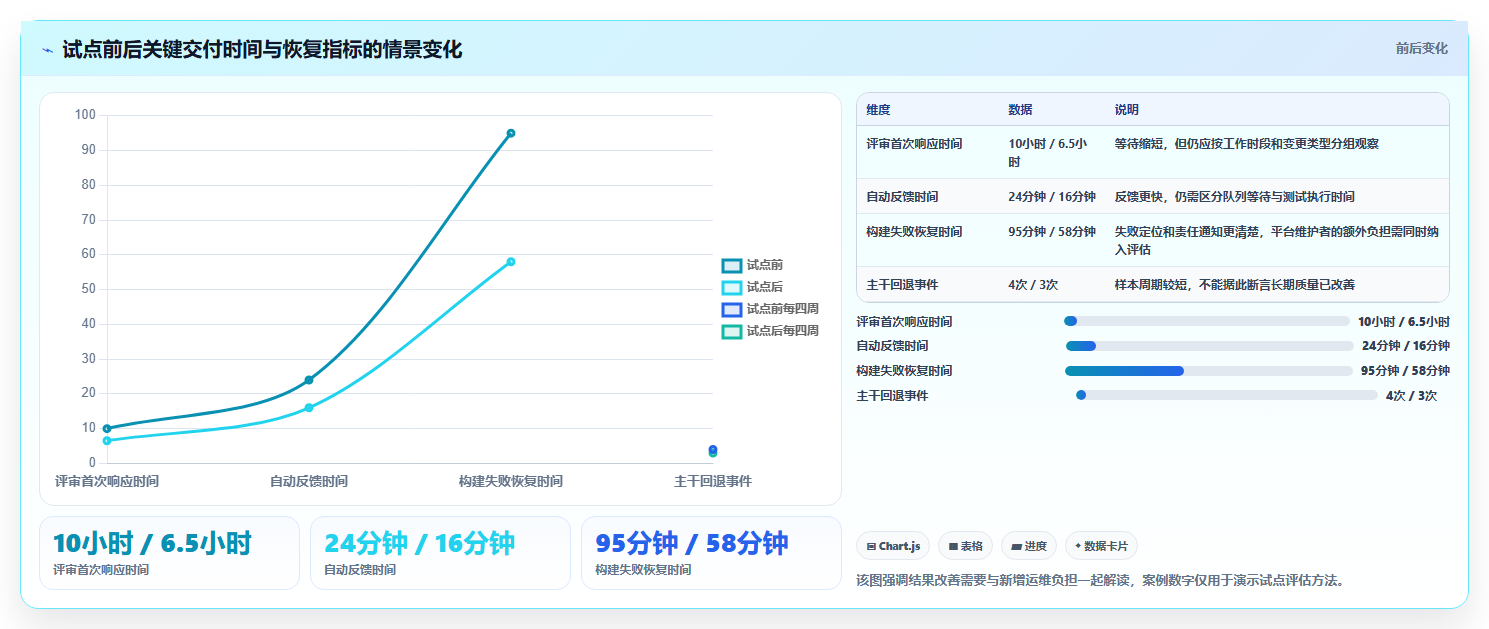
Task: Click the 等待缩短 explanation cell
Action: 1246,144
